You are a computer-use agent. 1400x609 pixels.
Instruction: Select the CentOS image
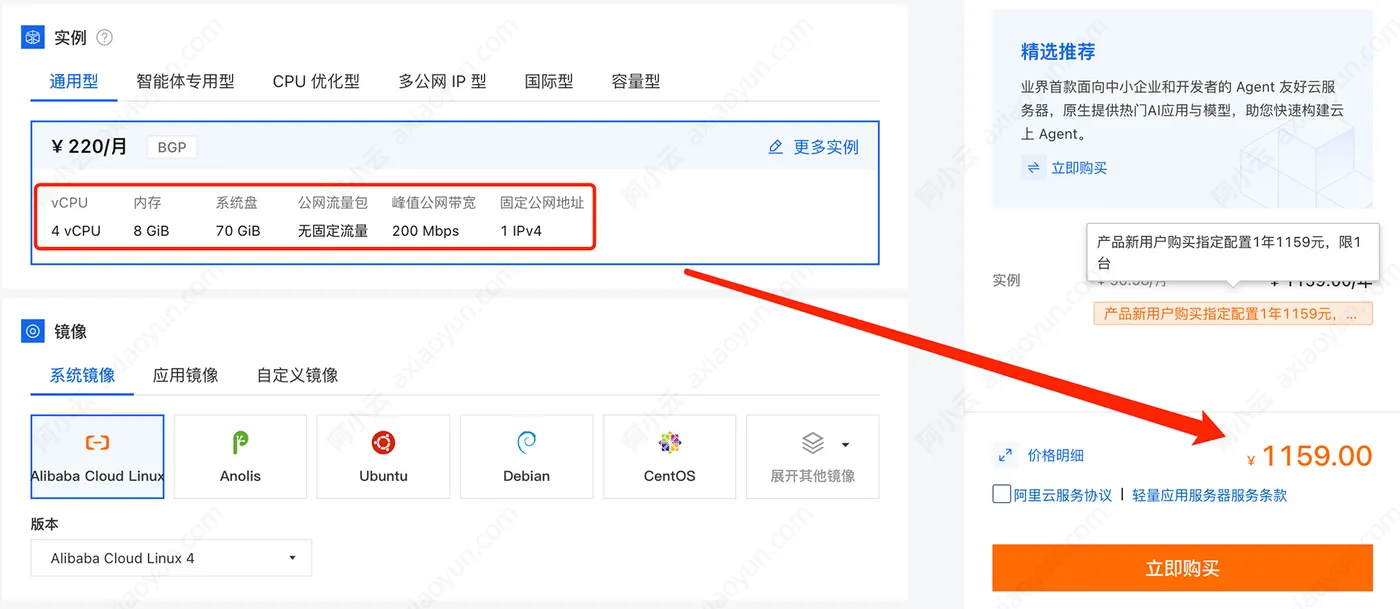coord(669,457)
